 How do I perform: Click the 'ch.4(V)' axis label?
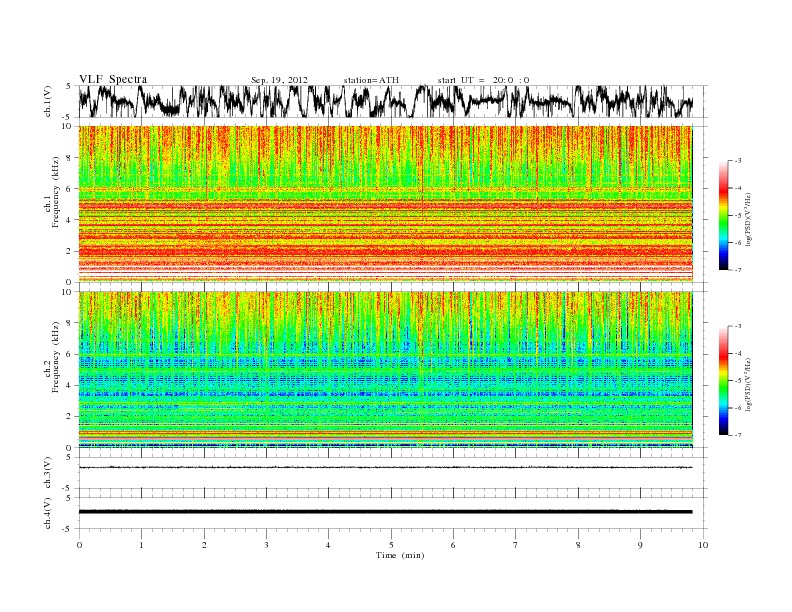coord(47,513)
